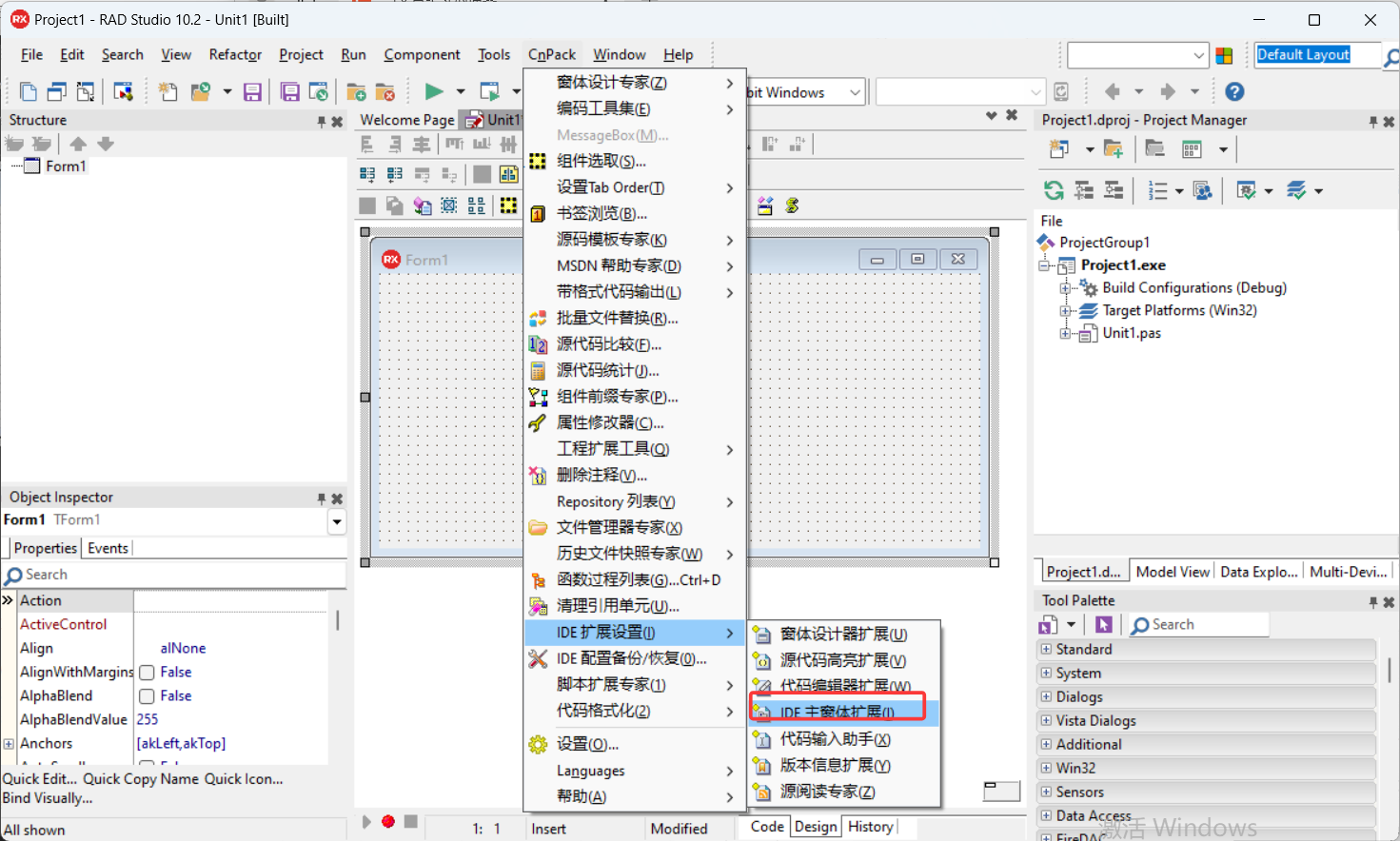Click the Desktop Layout color grid icon
The image size is (1400, 841).
1225,56
